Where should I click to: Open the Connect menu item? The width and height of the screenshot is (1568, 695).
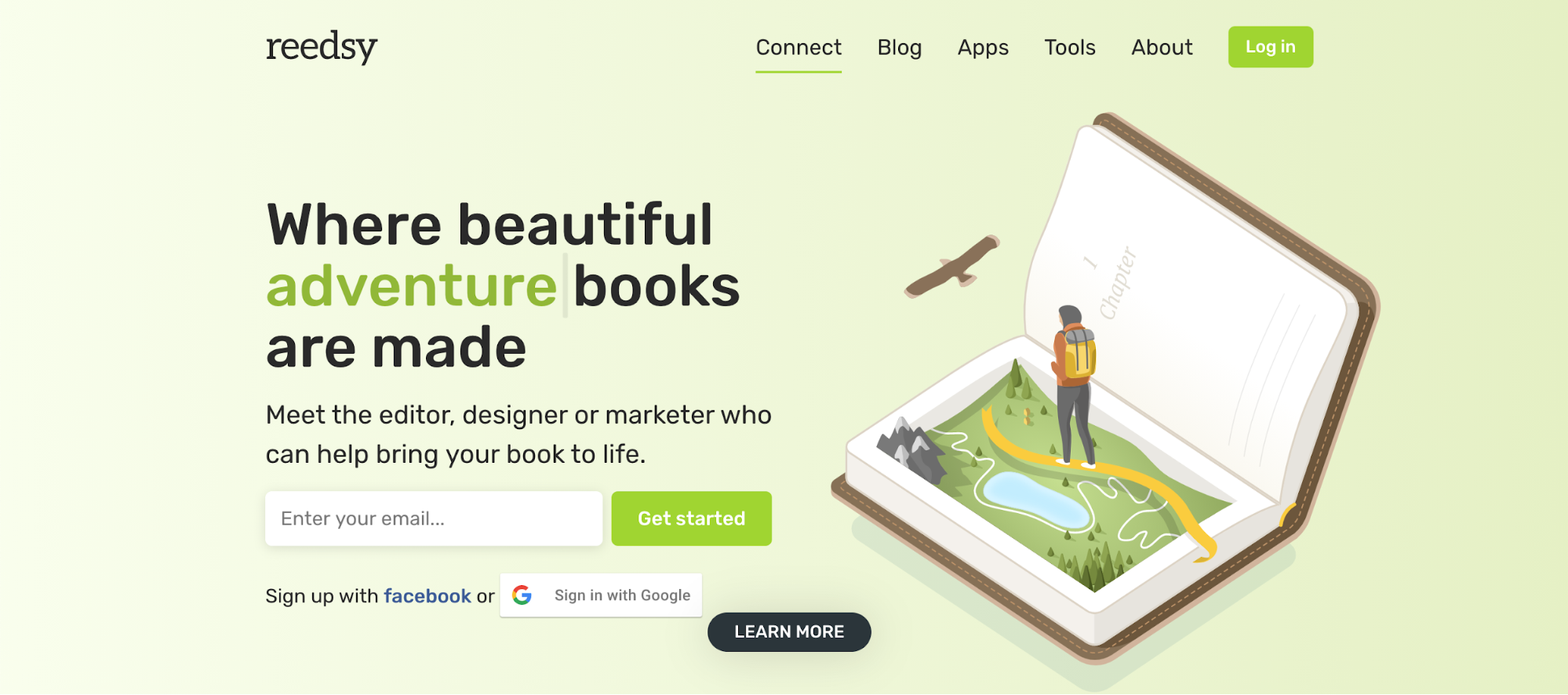pyautogui.click(x=799, y=48)
